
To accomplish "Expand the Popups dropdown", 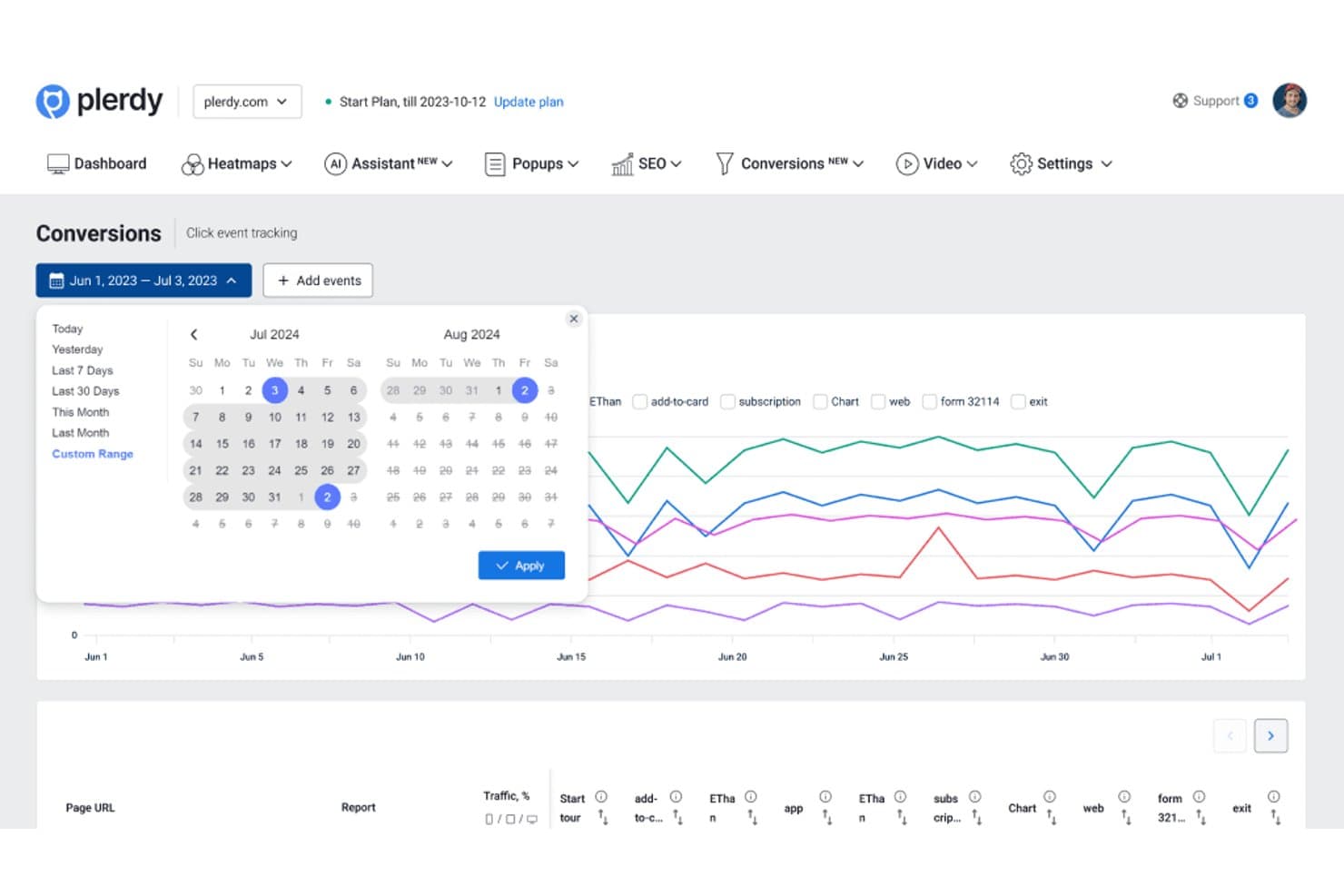I will 531,163.
